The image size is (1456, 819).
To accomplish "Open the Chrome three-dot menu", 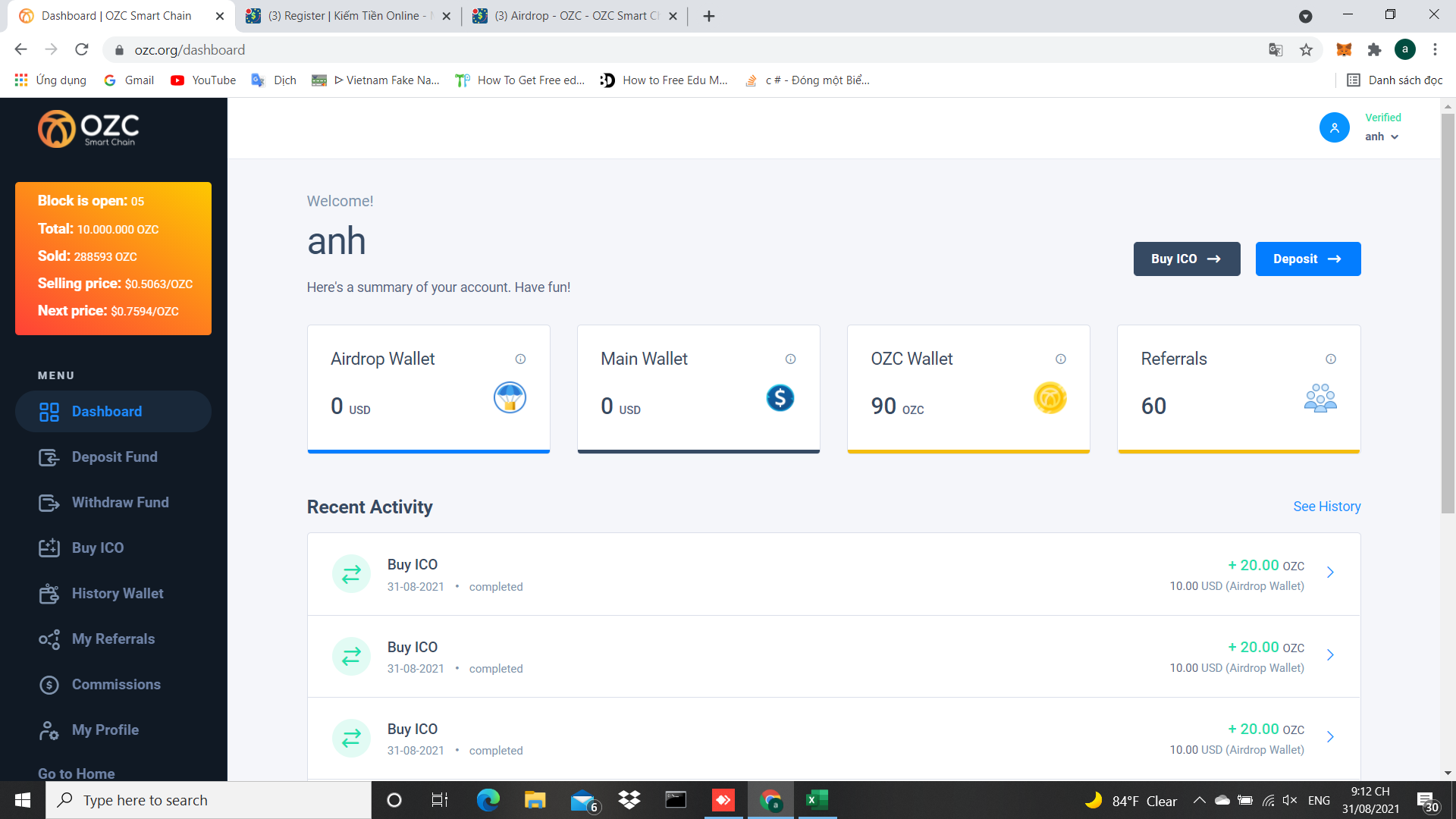I will [x=1435, y=50].
